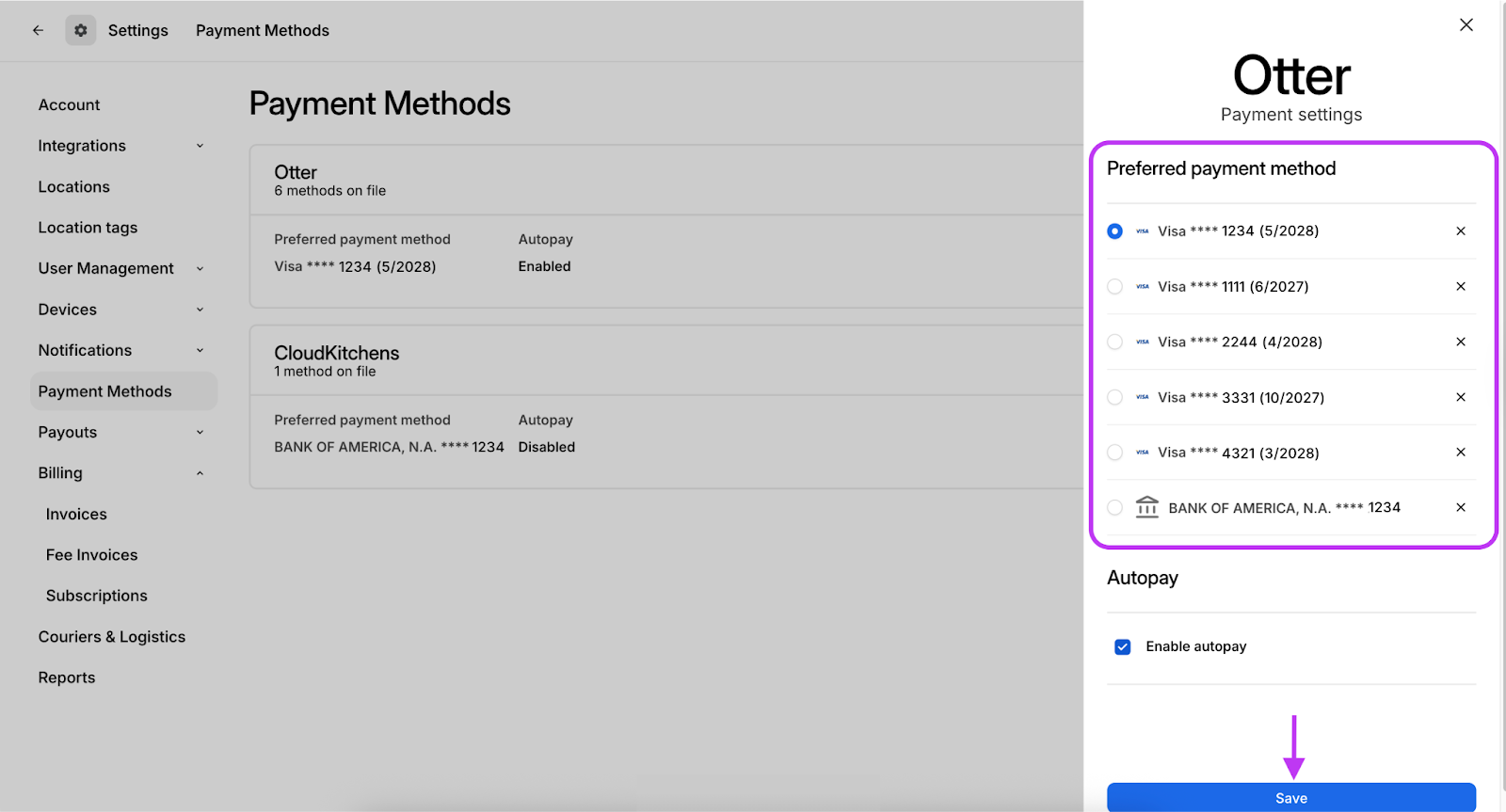Expand the User Management chevron

pyautogui.click(x=200, y=268)
